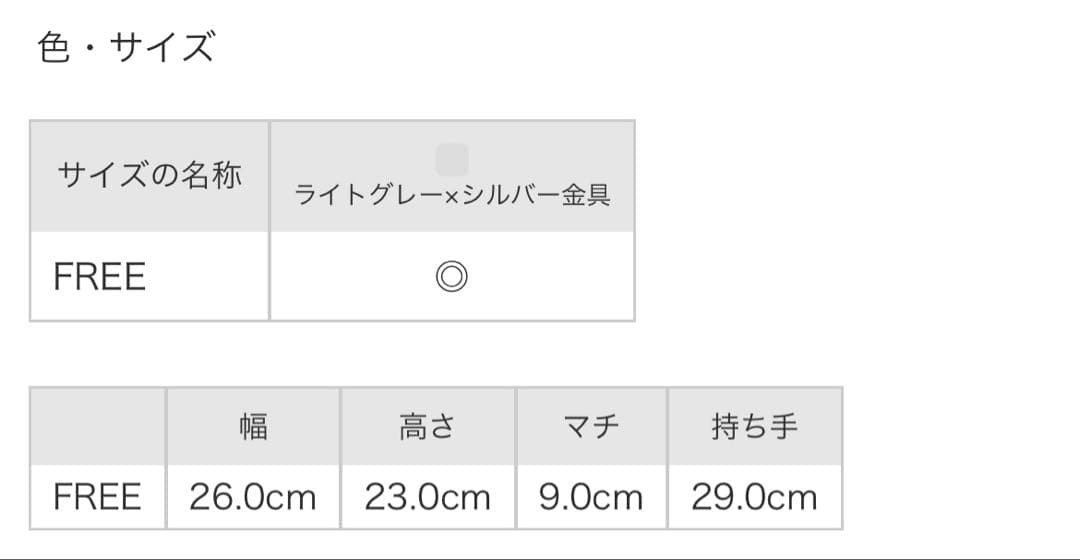The image size is (1080, 560).
Task: Click the ◎ in-stock availability icon
Action: point(452,277)
